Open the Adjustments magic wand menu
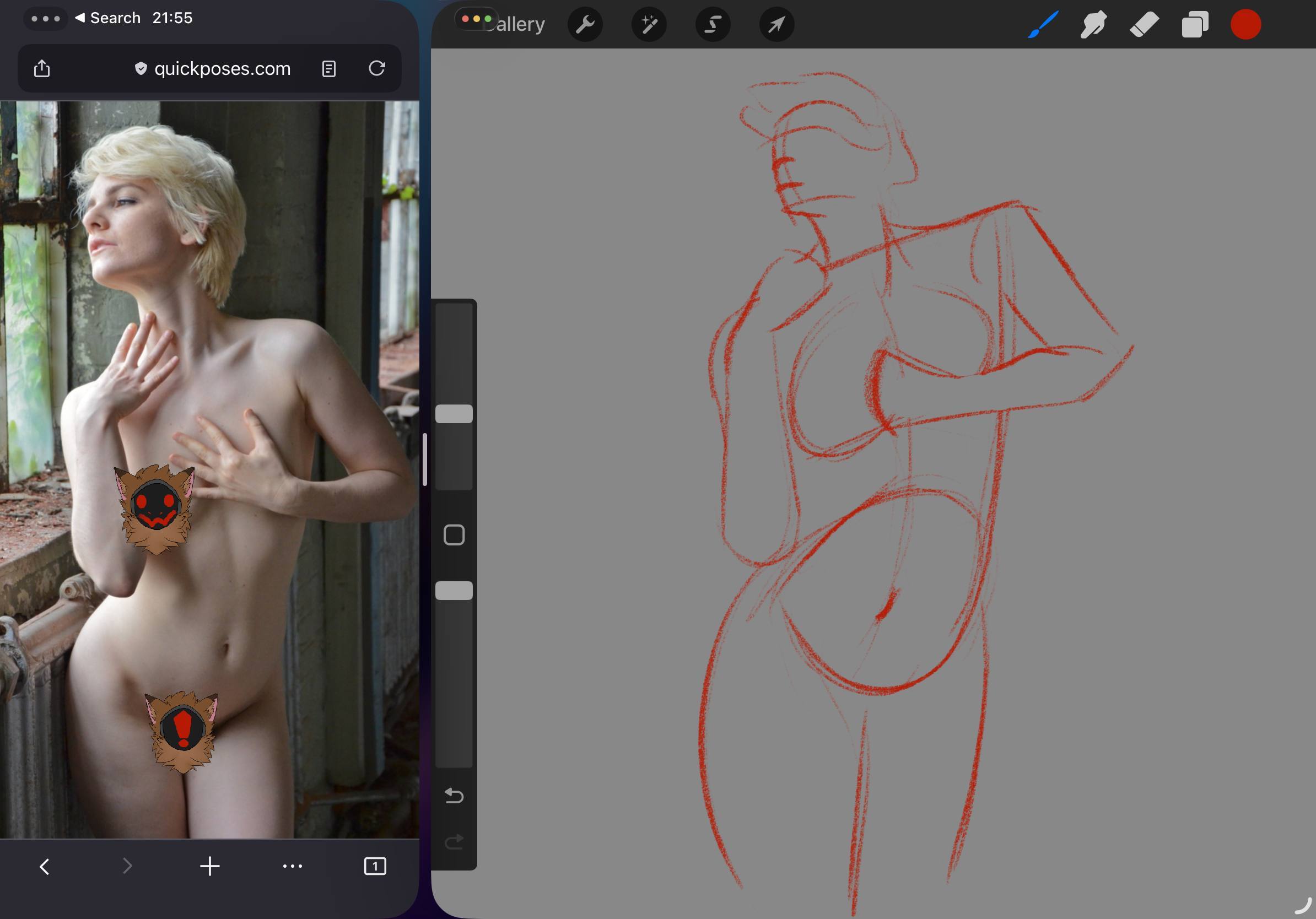The width and height of the screenshot is (1316, 919). [649, 25]
